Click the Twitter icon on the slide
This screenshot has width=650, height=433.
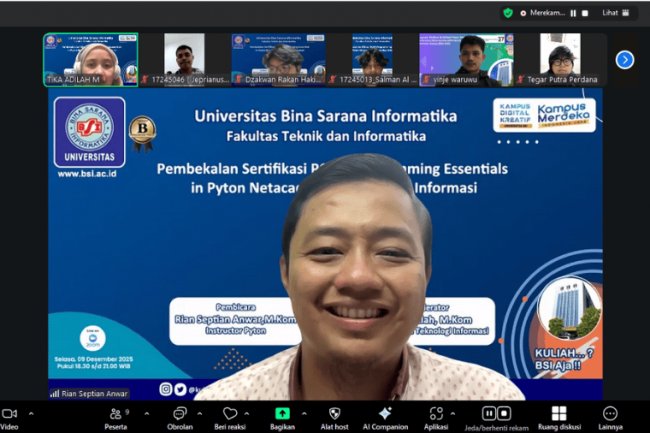pos(180,389)
